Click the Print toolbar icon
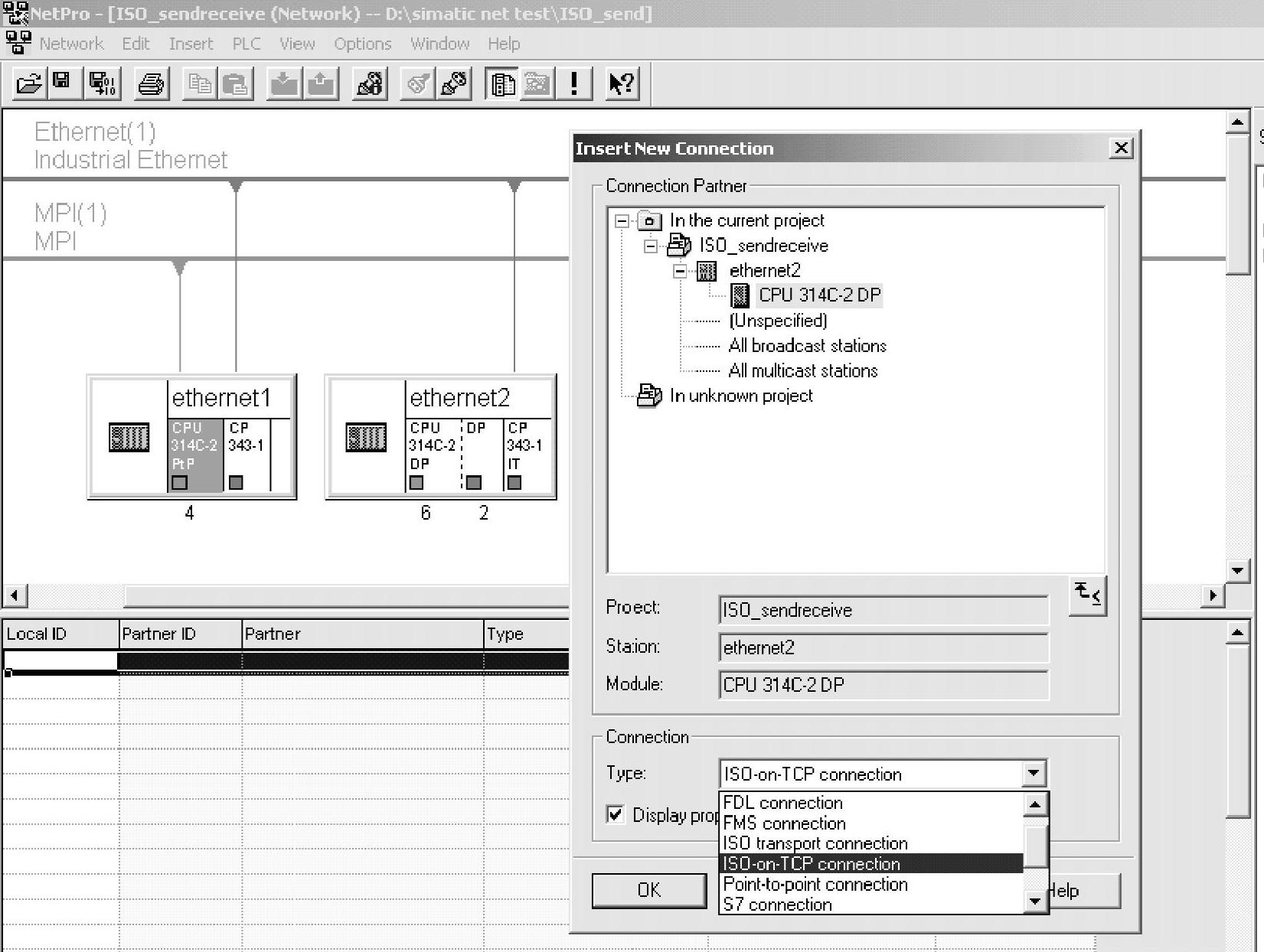 (x=152, y=83)
